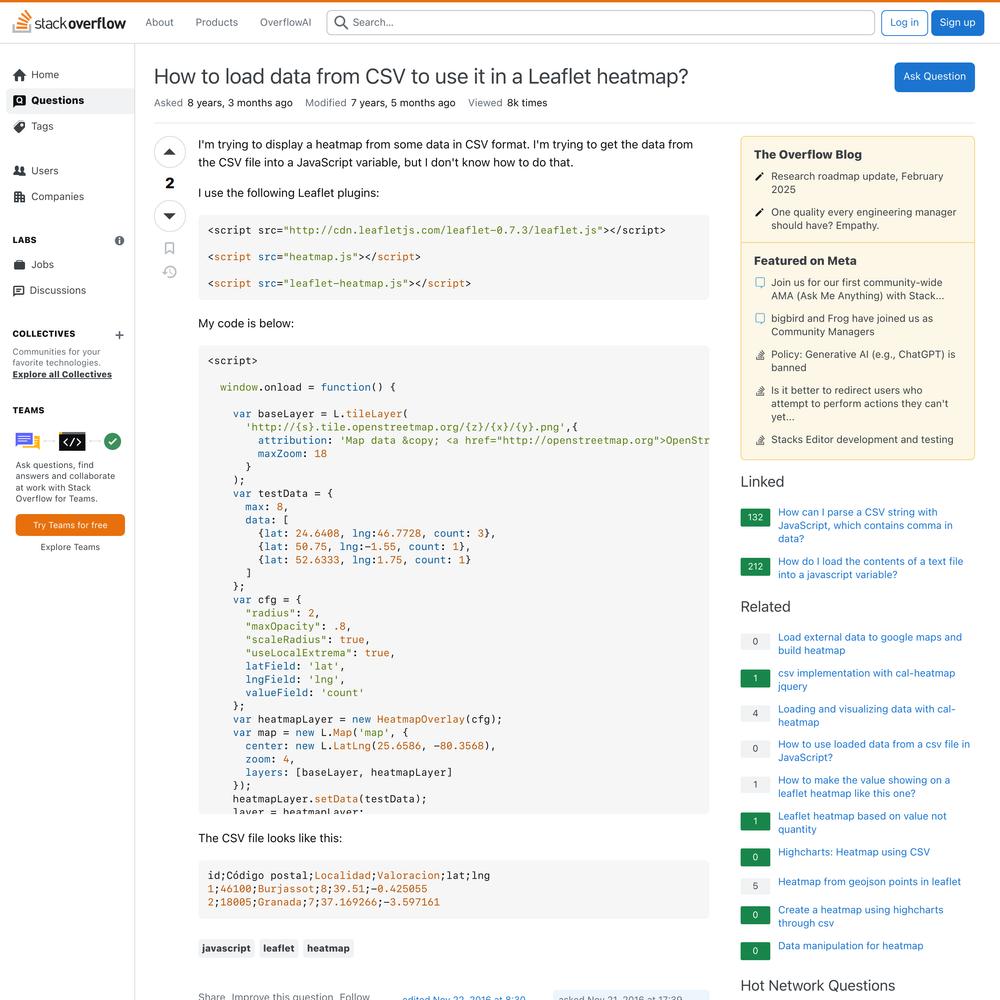Click the Stack icon beside Stacks Editor development
Screen dimensions: 1000x1000
(x=760, y=439)
